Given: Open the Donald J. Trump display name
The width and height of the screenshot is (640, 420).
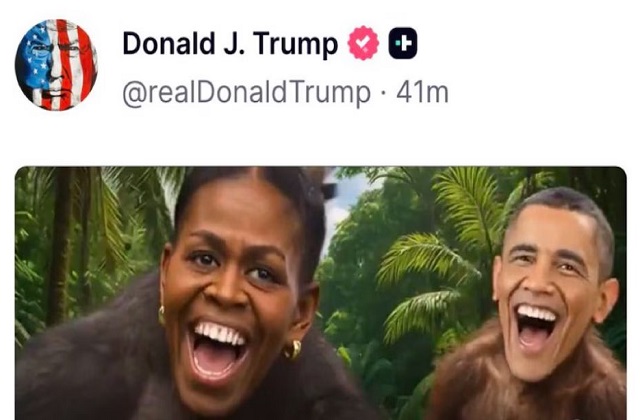Looking at the screenshot, I should click(230, 43).
